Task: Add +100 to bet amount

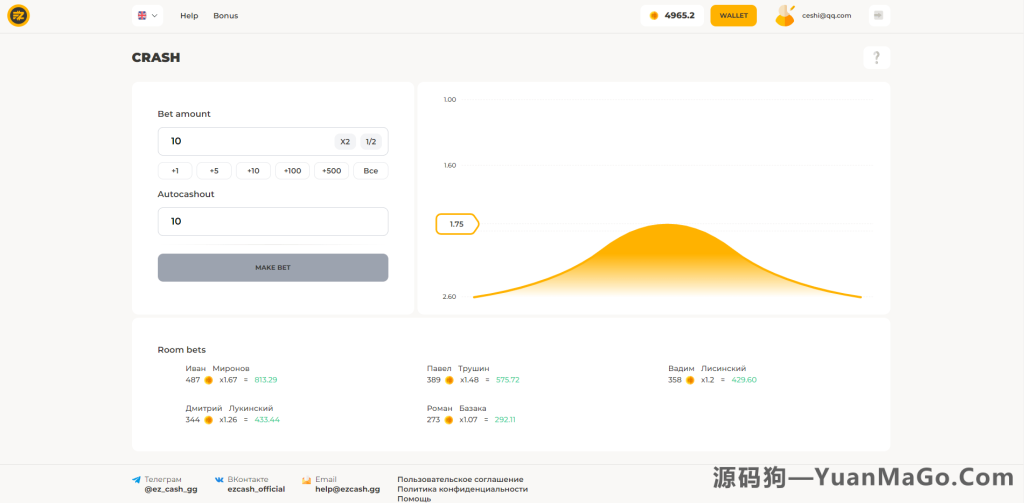Action: click(293, 170)
